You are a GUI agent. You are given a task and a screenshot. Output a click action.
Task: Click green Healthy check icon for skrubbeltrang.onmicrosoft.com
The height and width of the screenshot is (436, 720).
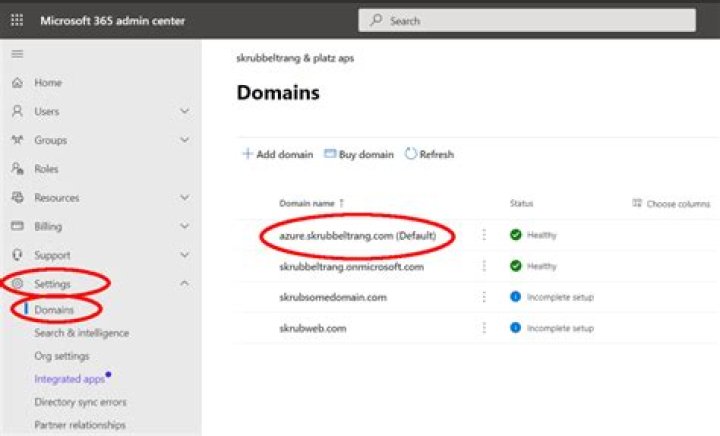516,266
